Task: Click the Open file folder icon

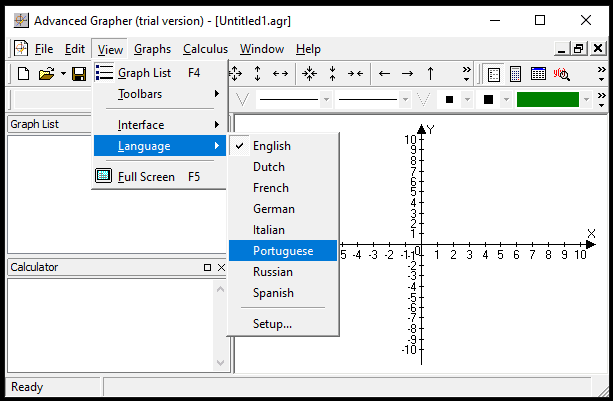Action: pyautogui.click(x=46, y=73)
